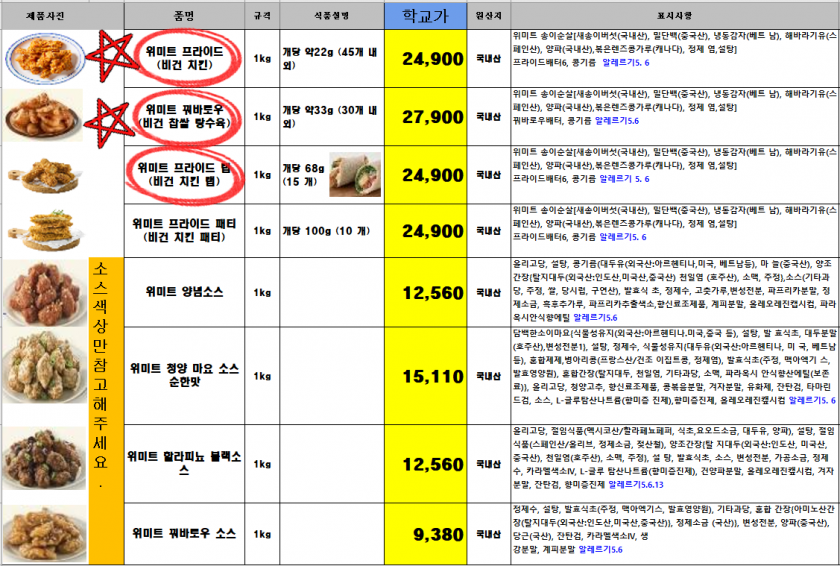This screenshot has height=566, width=840.
Task: Click the 위미트 꿔바로우 product photo
Action: point(43,115)
